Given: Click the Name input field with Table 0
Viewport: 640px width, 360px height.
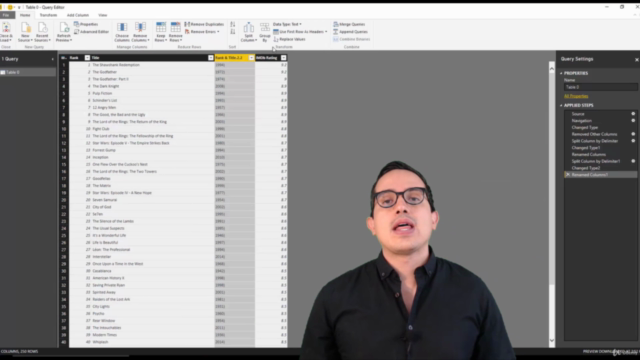Looking at the screenshot, I should (600, 87).
